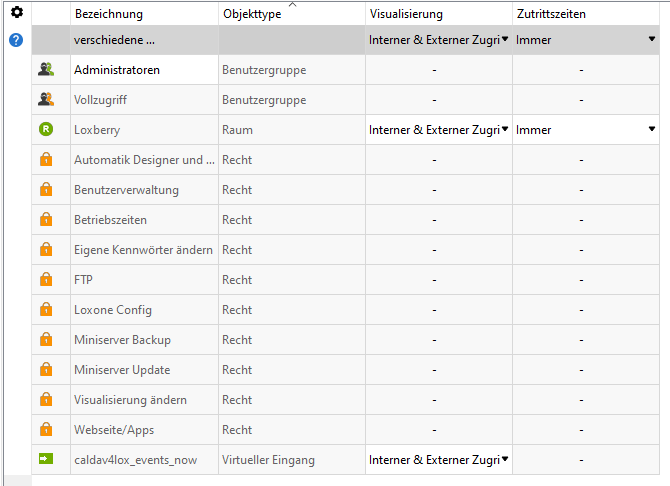Click the Zutrittszeiten column header
Screen dimensions: 670x486
tap(551, 14)
